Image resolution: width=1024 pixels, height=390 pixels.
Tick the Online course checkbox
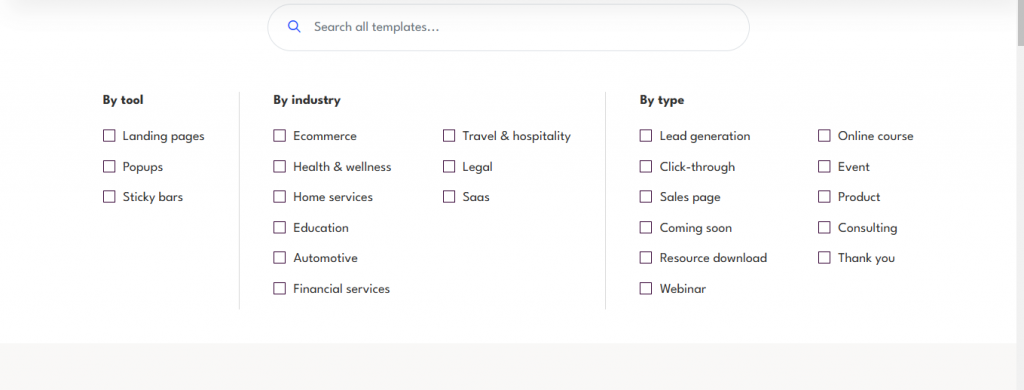click(x=824, y=136)
